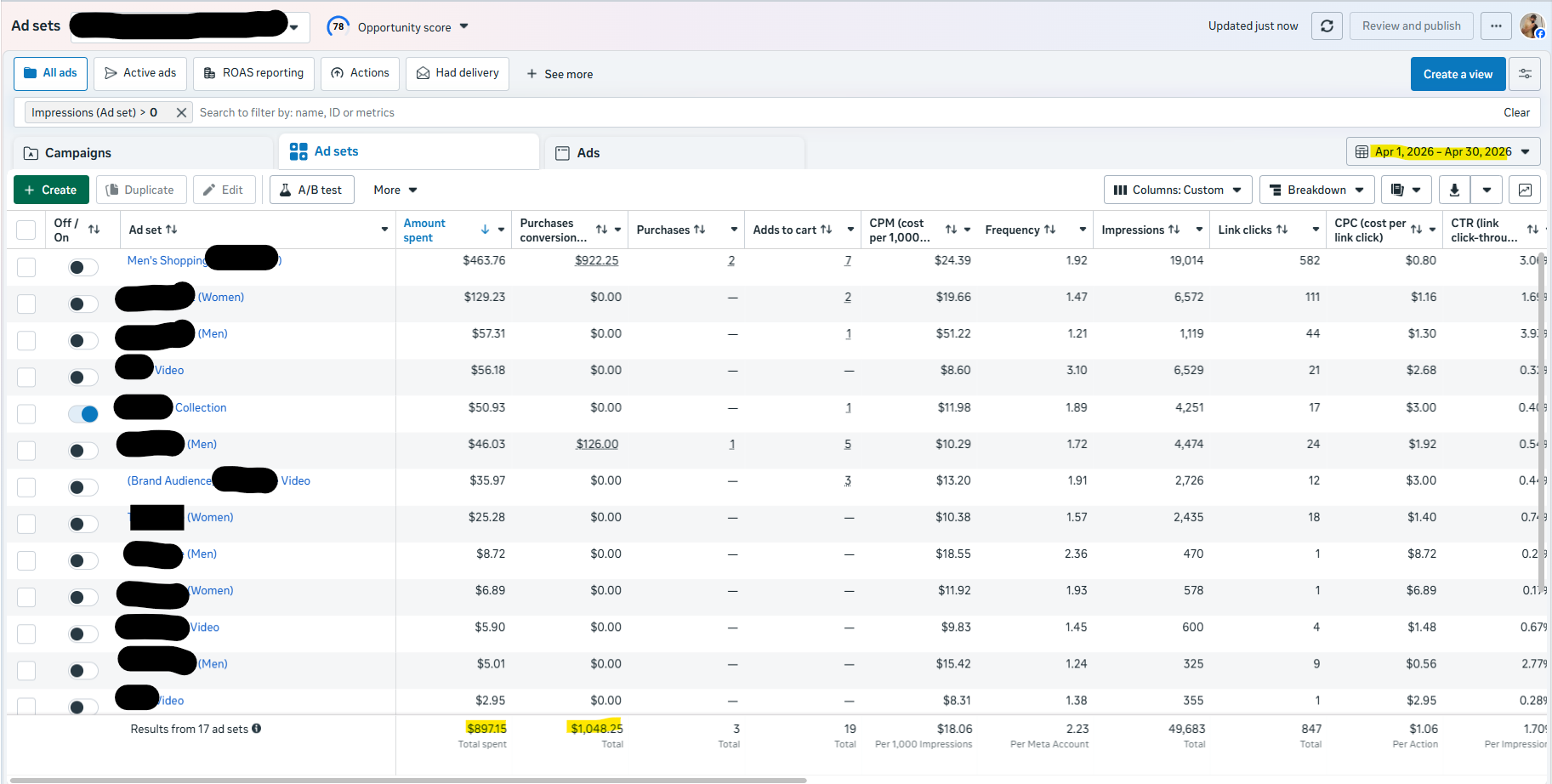Open Frequency column options chevron

pyautogui.click(x=1083, y=230)
